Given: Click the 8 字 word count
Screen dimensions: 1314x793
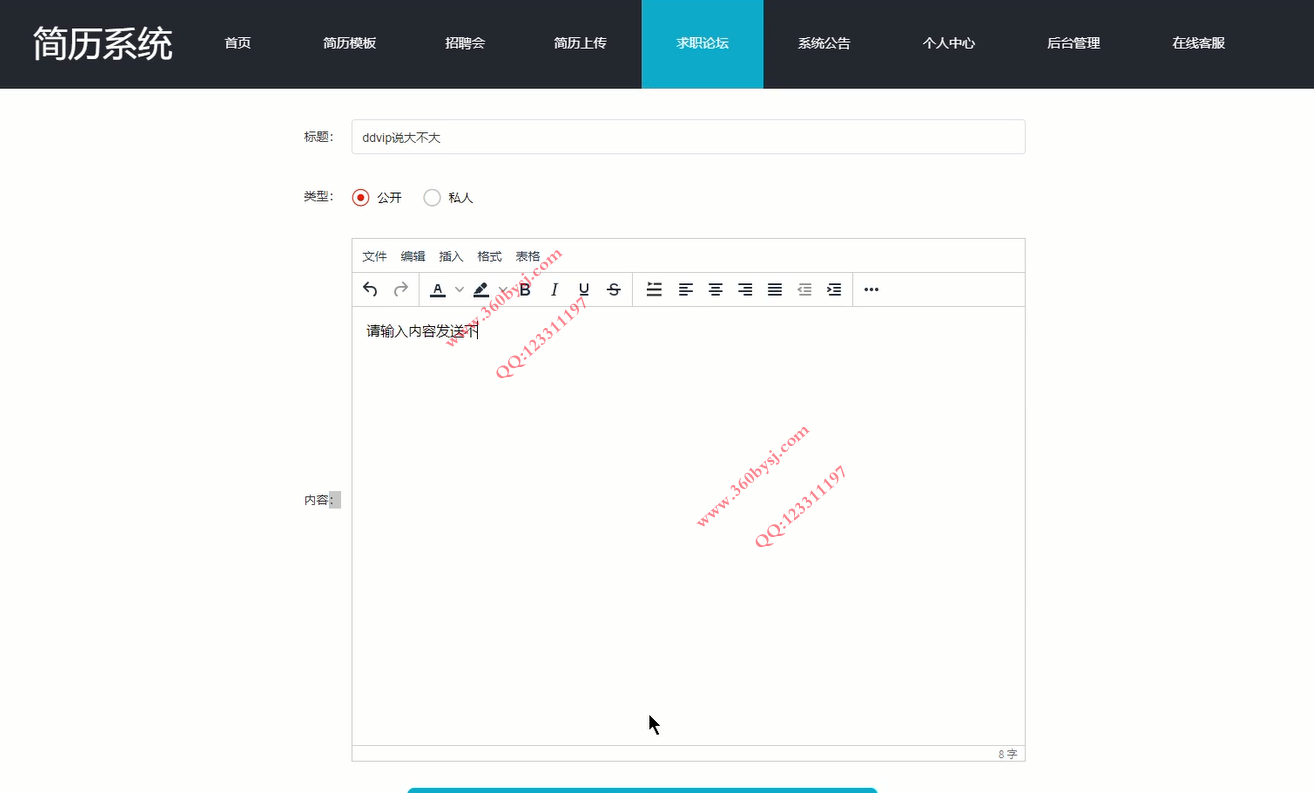Looking at the screenshot, I should [1007, 754].
